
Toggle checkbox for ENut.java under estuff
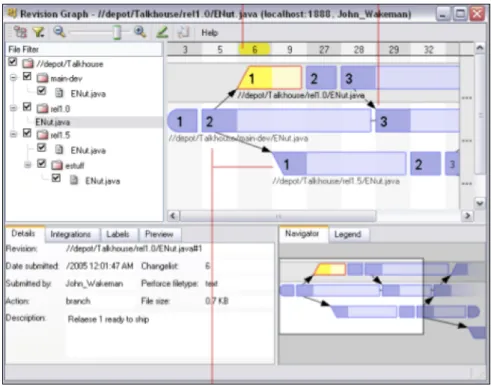(56, 178)
